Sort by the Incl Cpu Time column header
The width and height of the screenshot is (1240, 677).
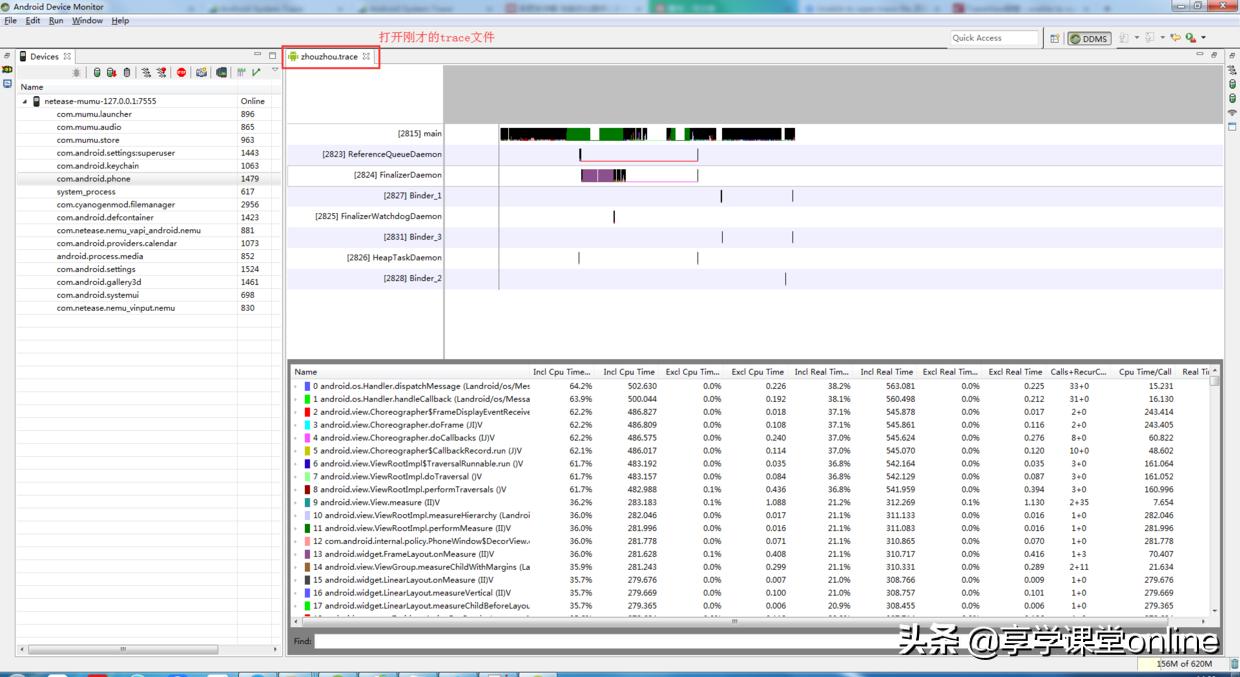pyautogui.click(x=628, y=372)
